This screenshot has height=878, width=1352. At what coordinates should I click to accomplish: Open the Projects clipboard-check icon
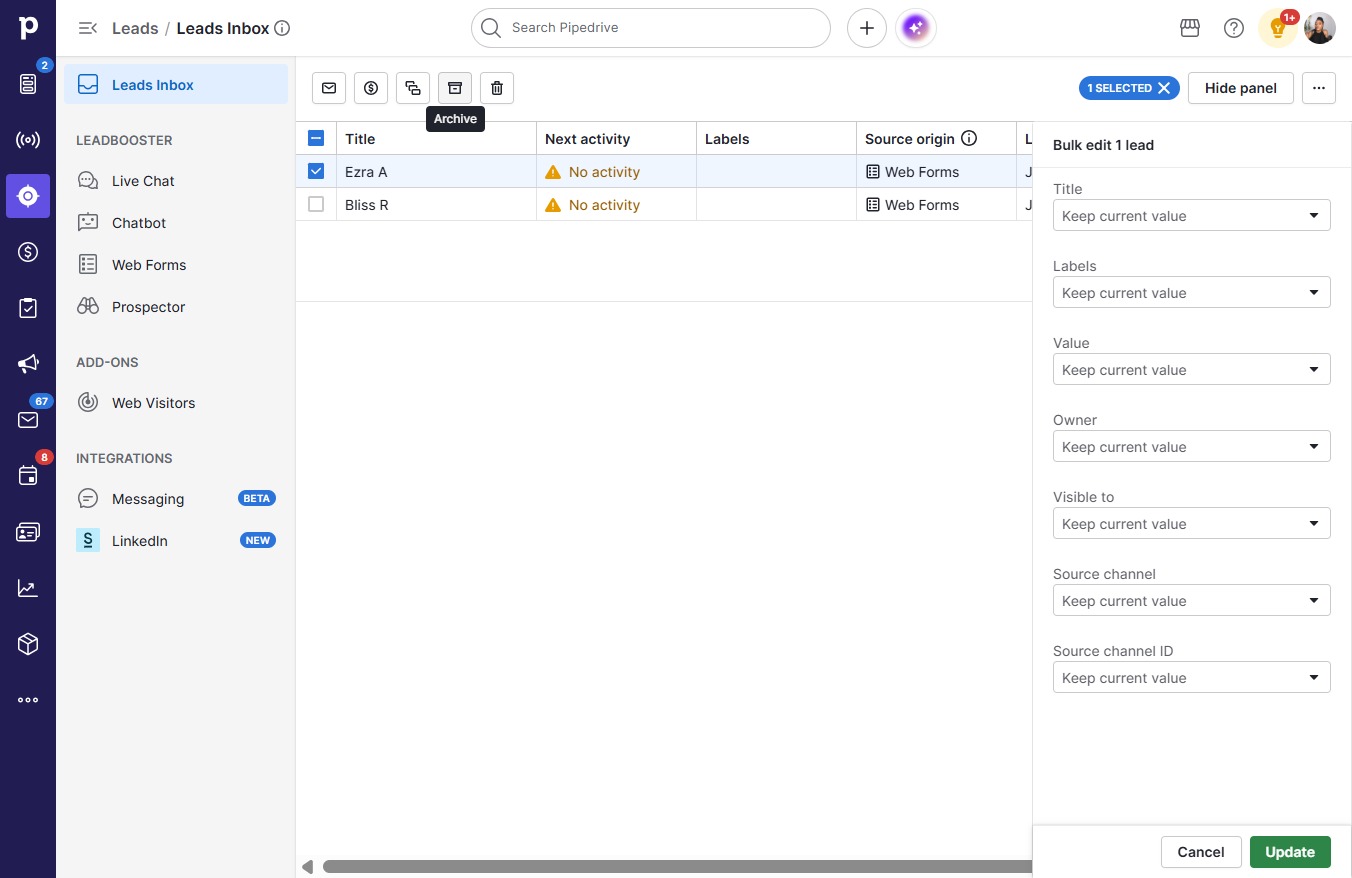[28, 308]
